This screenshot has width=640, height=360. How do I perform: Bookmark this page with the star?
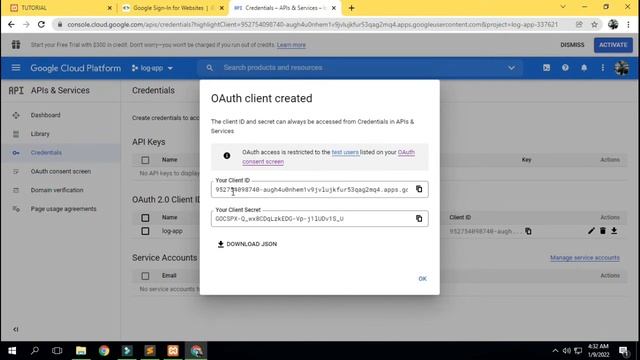click(x=594, y=24)
